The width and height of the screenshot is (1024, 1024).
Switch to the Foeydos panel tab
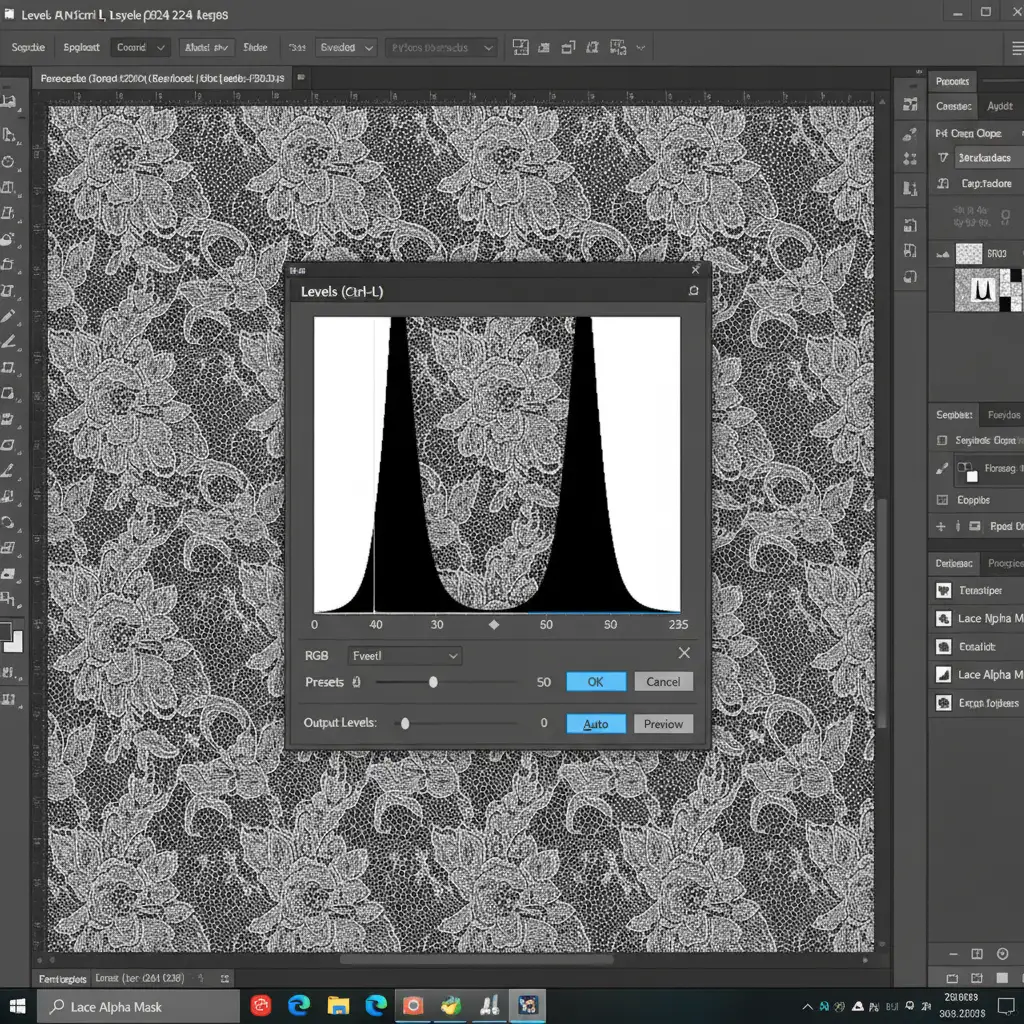point(1002,415)
